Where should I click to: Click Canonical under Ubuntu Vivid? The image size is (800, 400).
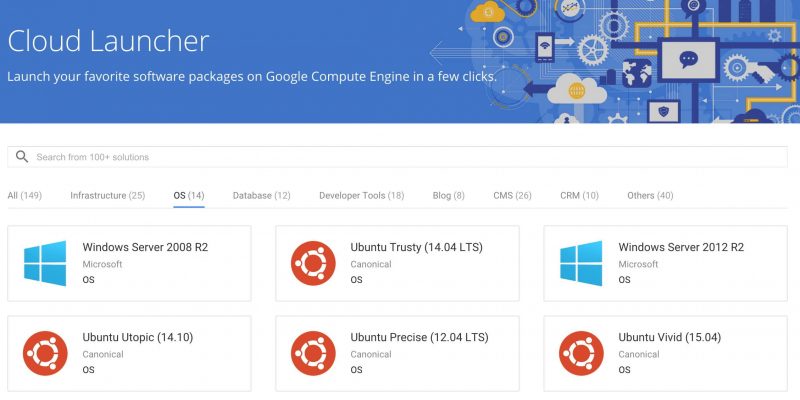[639, 354]
